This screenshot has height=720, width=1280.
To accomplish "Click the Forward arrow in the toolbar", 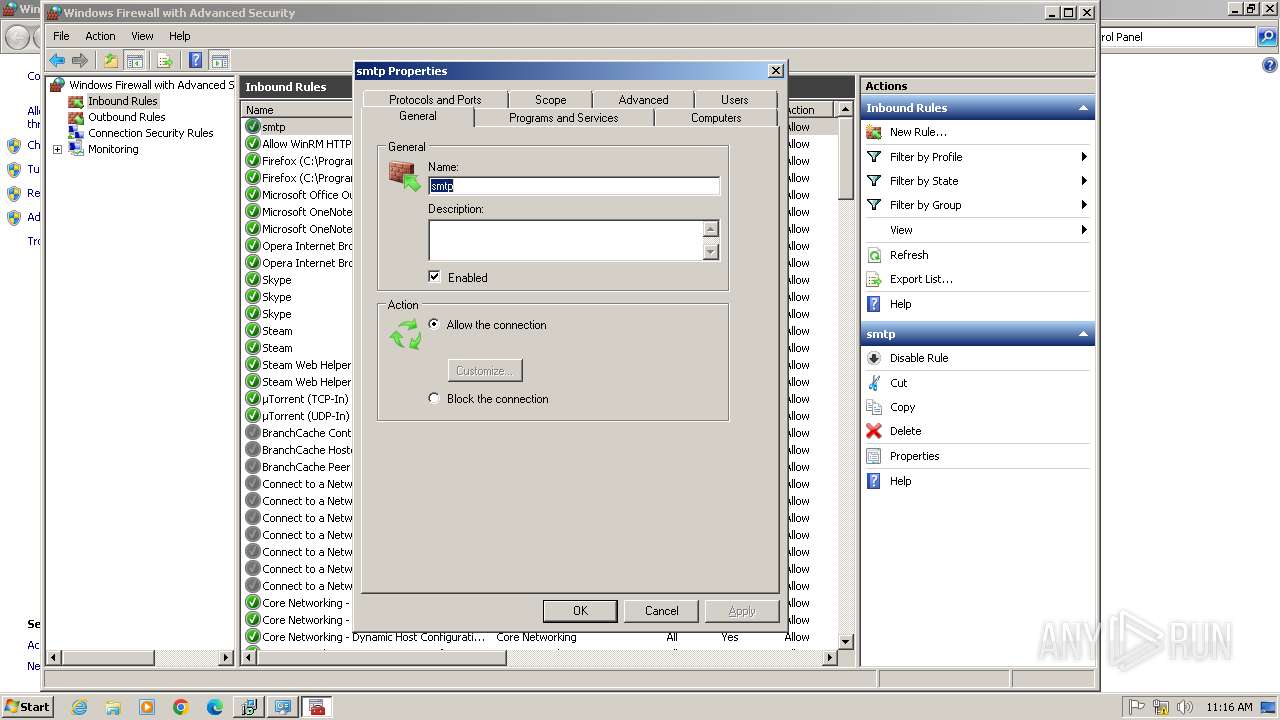I will tap(79, 60).
